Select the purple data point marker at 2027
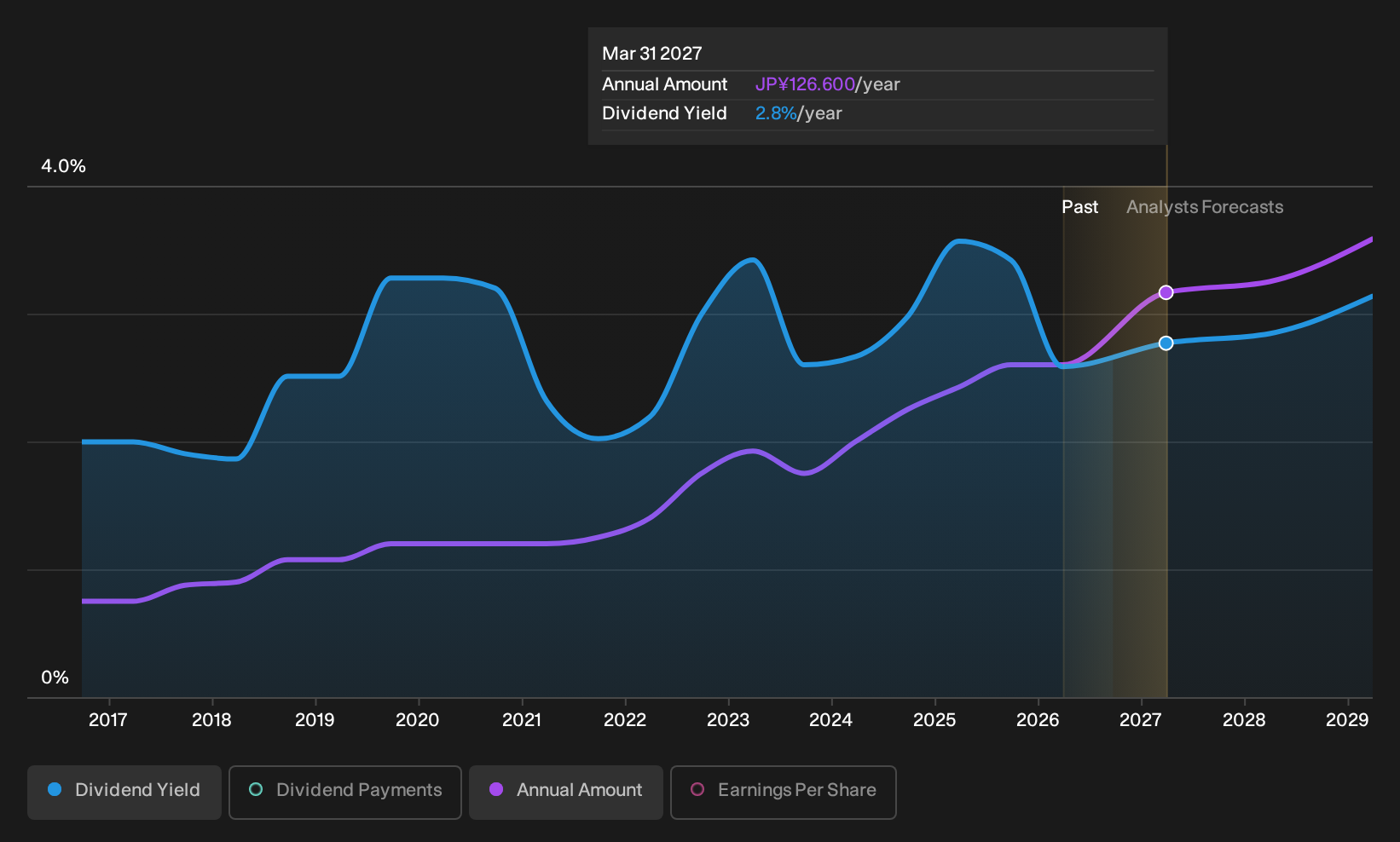This screenshot has width=1400, height=842. coord(1166,292)
